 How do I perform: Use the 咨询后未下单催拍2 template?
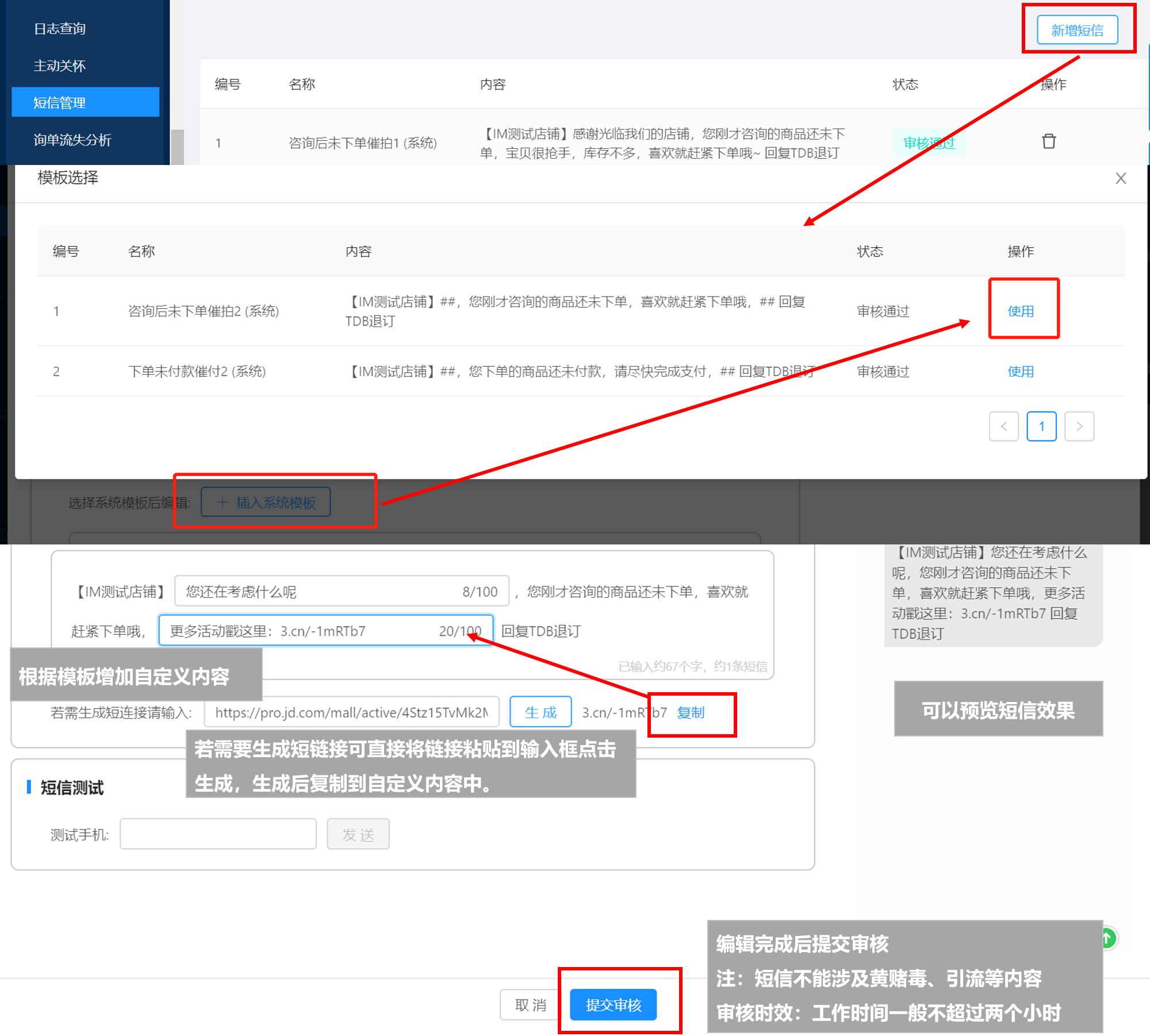pyautogui.click(x=1021, y=311)
